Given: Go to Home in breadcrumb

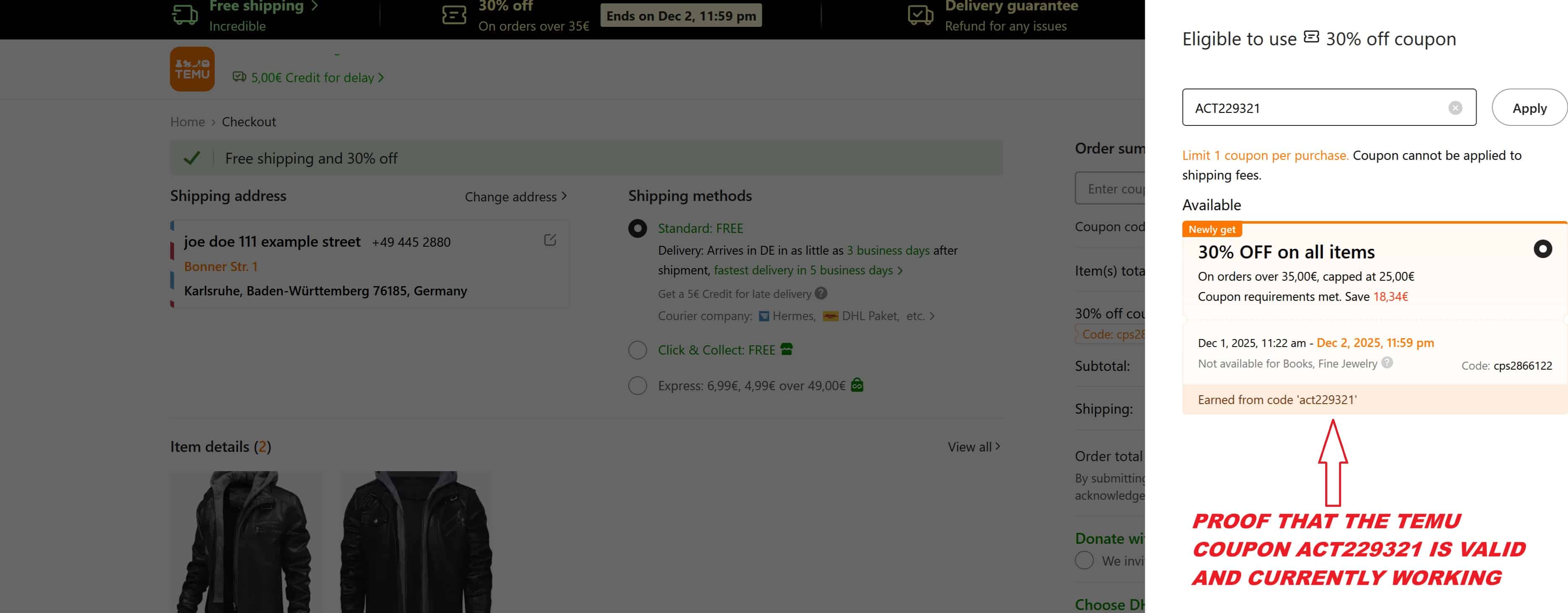Looking at the screenshot, I should 187,122.
